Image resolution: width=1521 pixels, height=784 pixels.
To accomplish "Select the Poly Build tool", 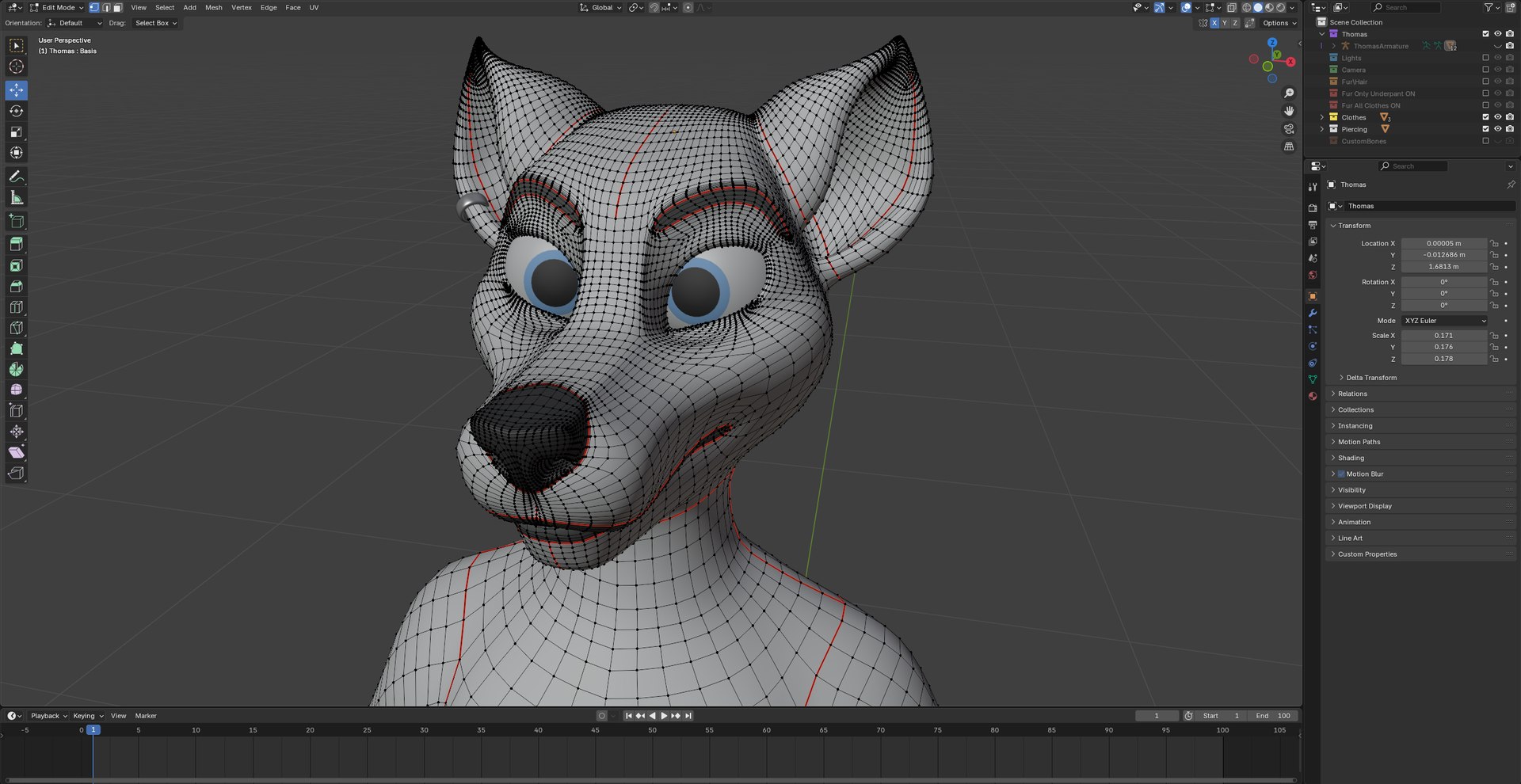I will click(17, 348).
